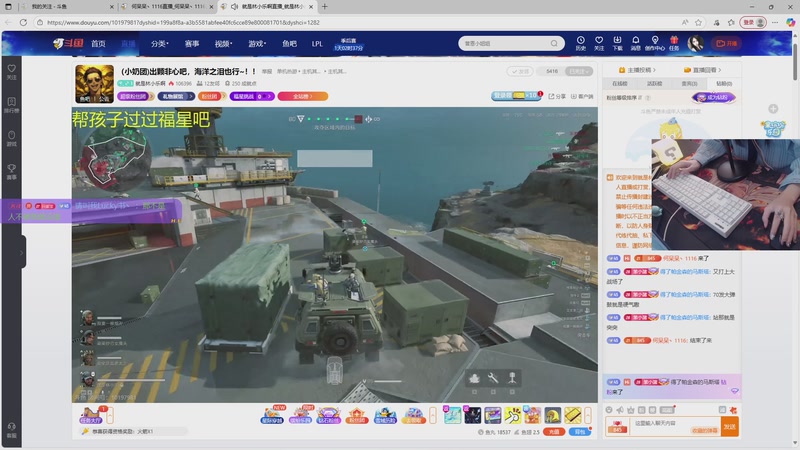Click the streamer's channel avatar

[94, 84]
